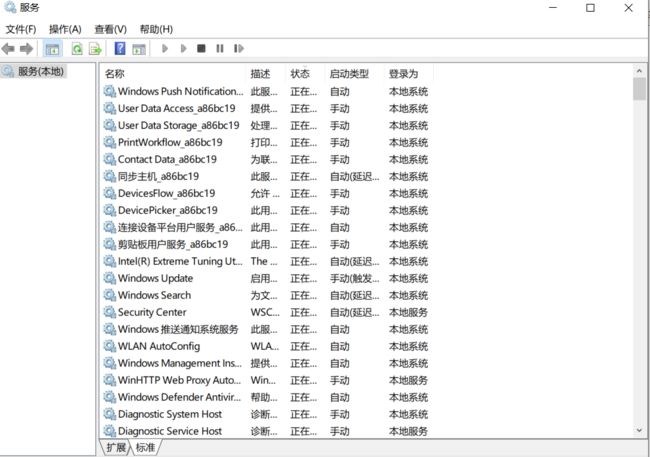The width and height of the screenshot is (650, 457).
Task: Open the 操作(A) menu
Action: [65, 29]
